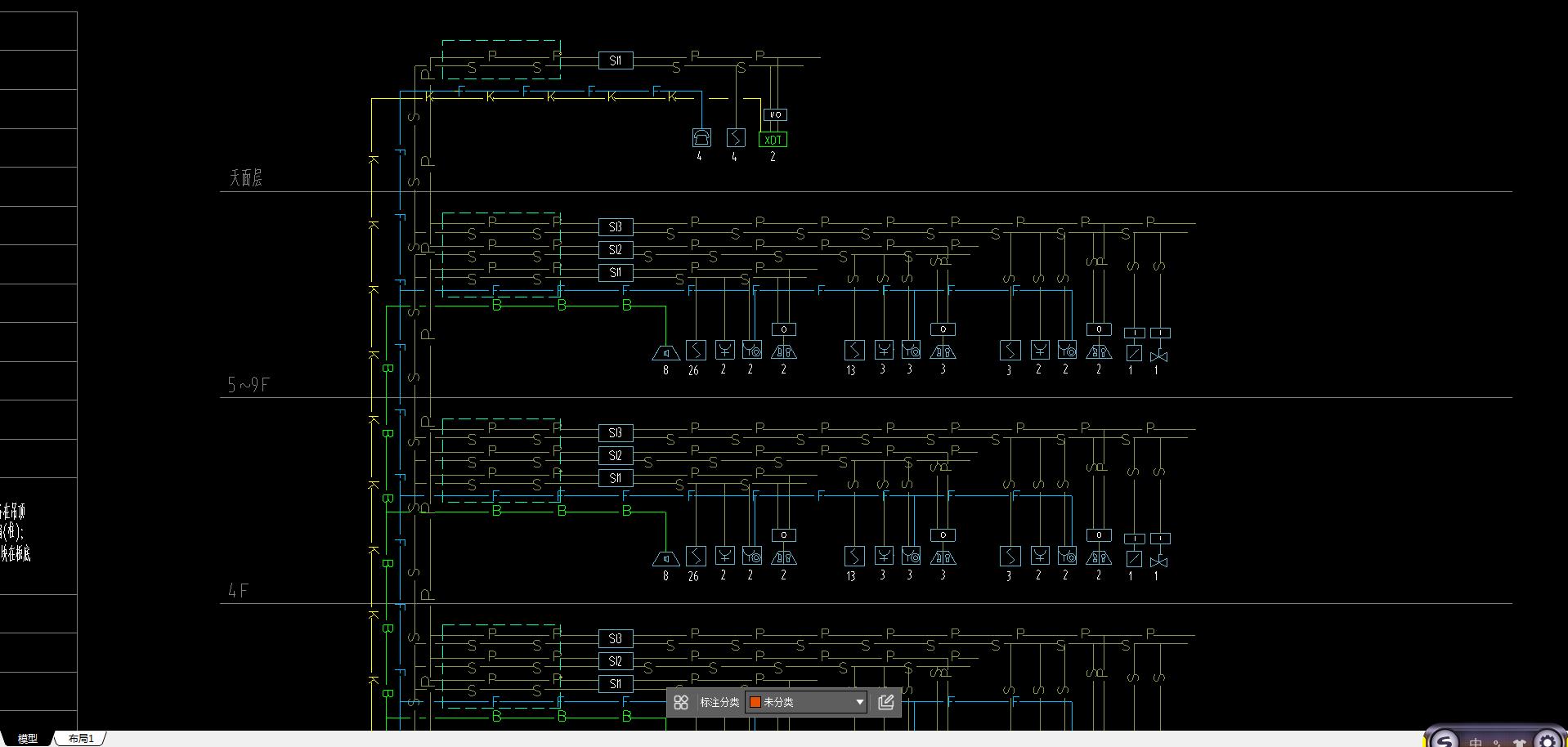Select the speaker symbol on the 5~9F level
This screenshot has width=1568, height=747.
666,352
